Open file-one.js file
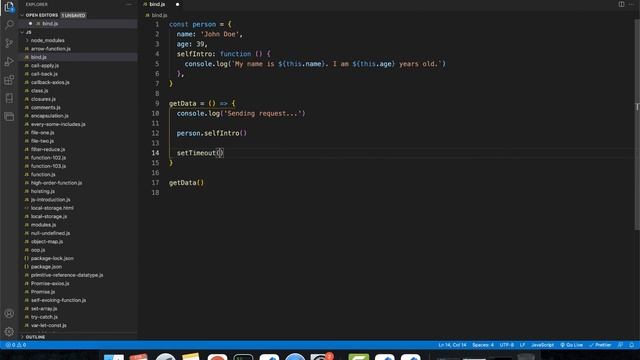640x360 pixels. pos(42,132)
